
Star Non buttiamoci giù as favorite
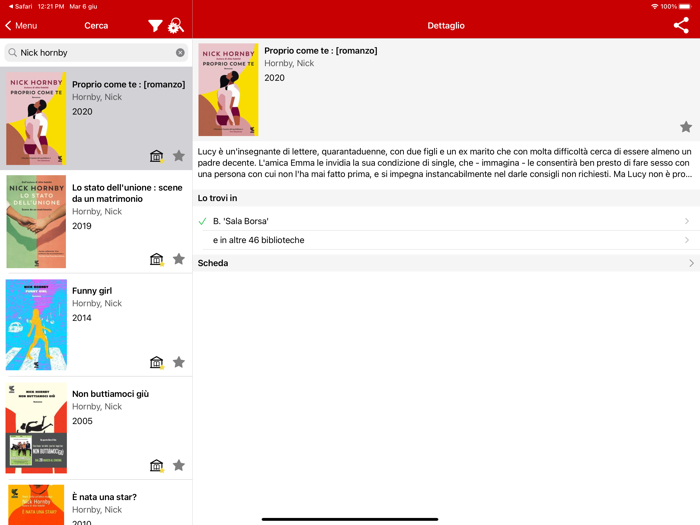tap(179, 465)
